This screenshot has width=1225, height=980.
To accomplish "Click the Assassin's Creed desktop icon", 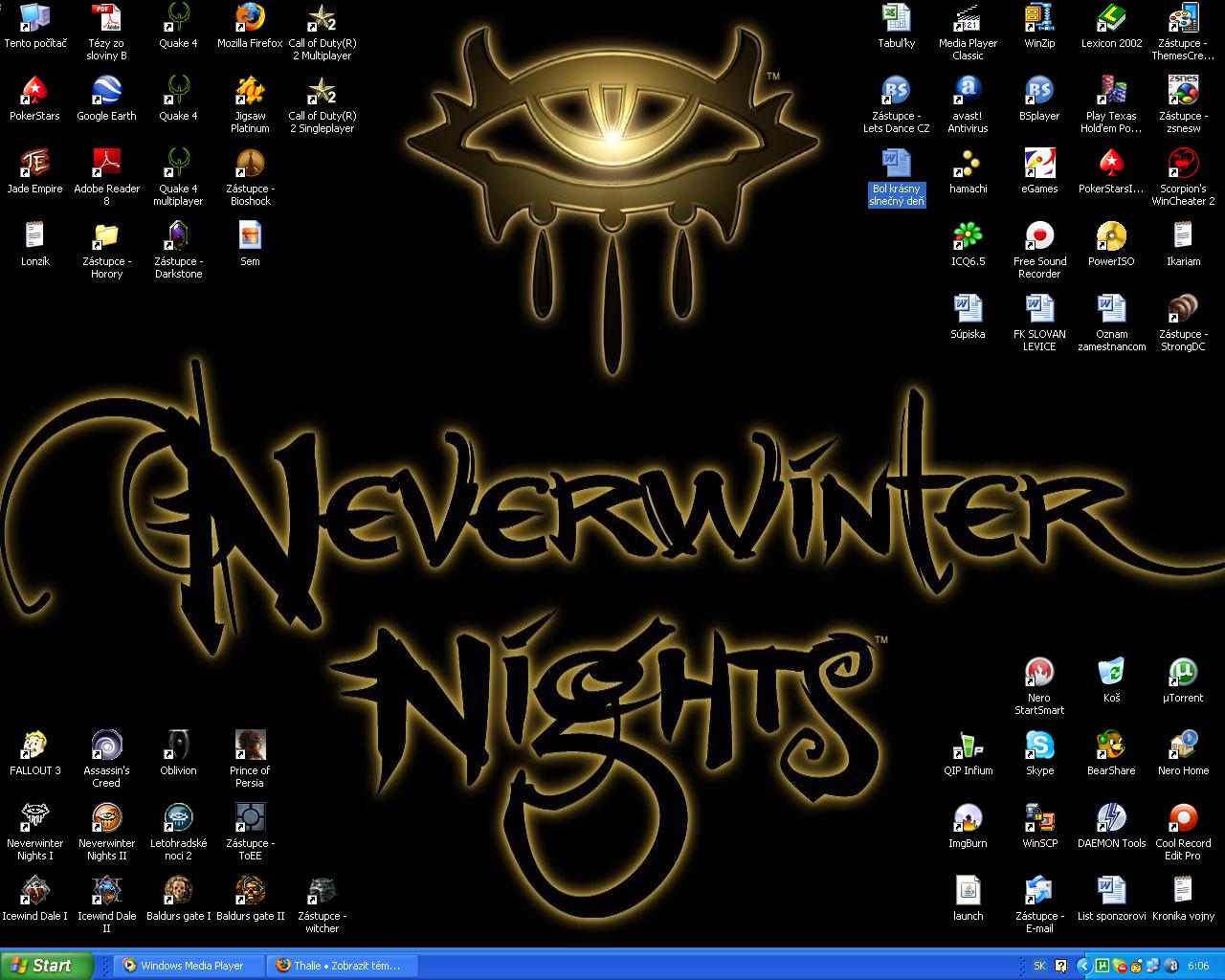I will point(106,746).
